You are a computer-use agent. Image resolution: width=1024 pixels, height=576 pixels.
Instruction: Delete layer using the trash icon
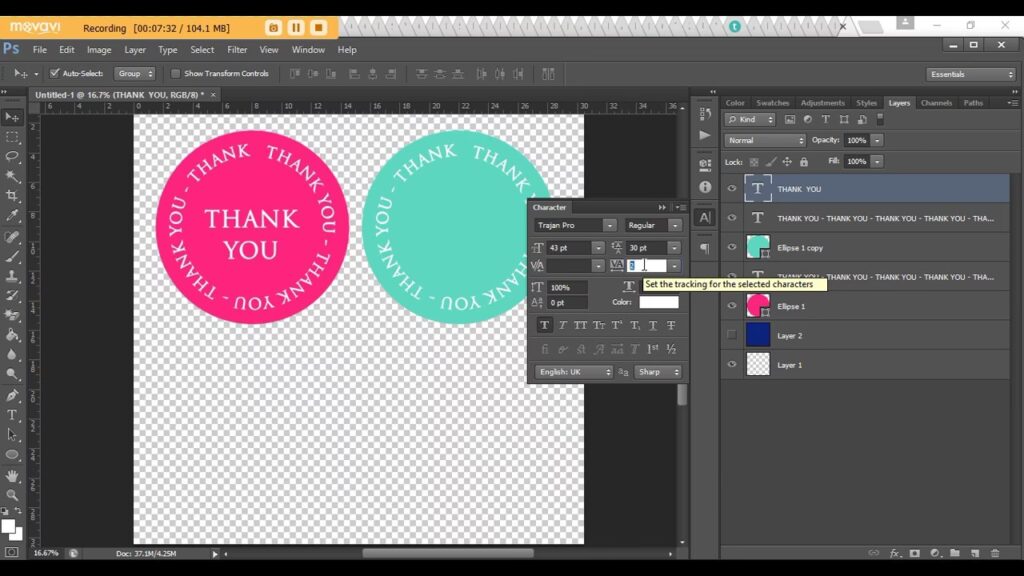click(x=994, y=553)
